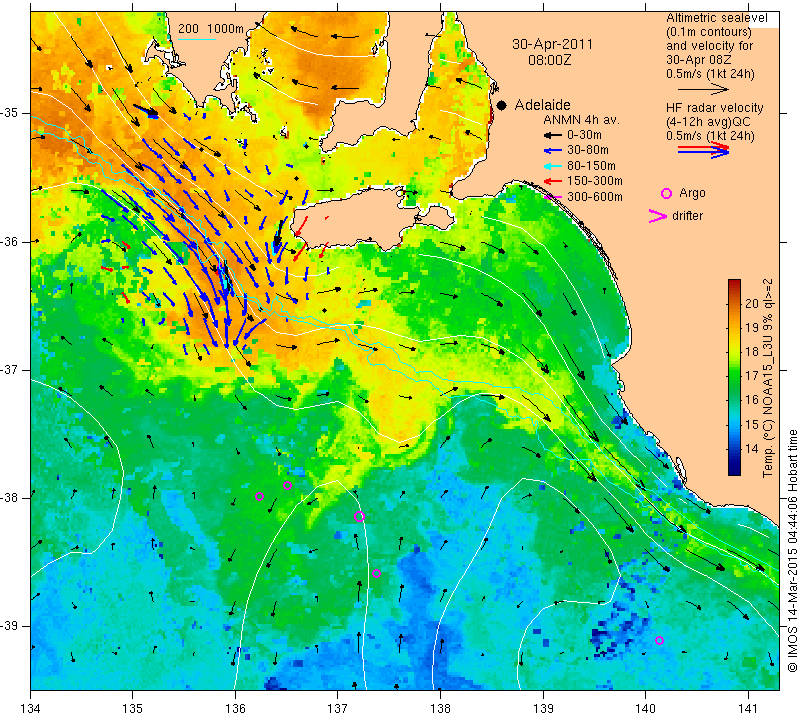Click the cyan 200 1000m depth contour line sample
The height and width of the screenshot is (720, 800).
197,39
